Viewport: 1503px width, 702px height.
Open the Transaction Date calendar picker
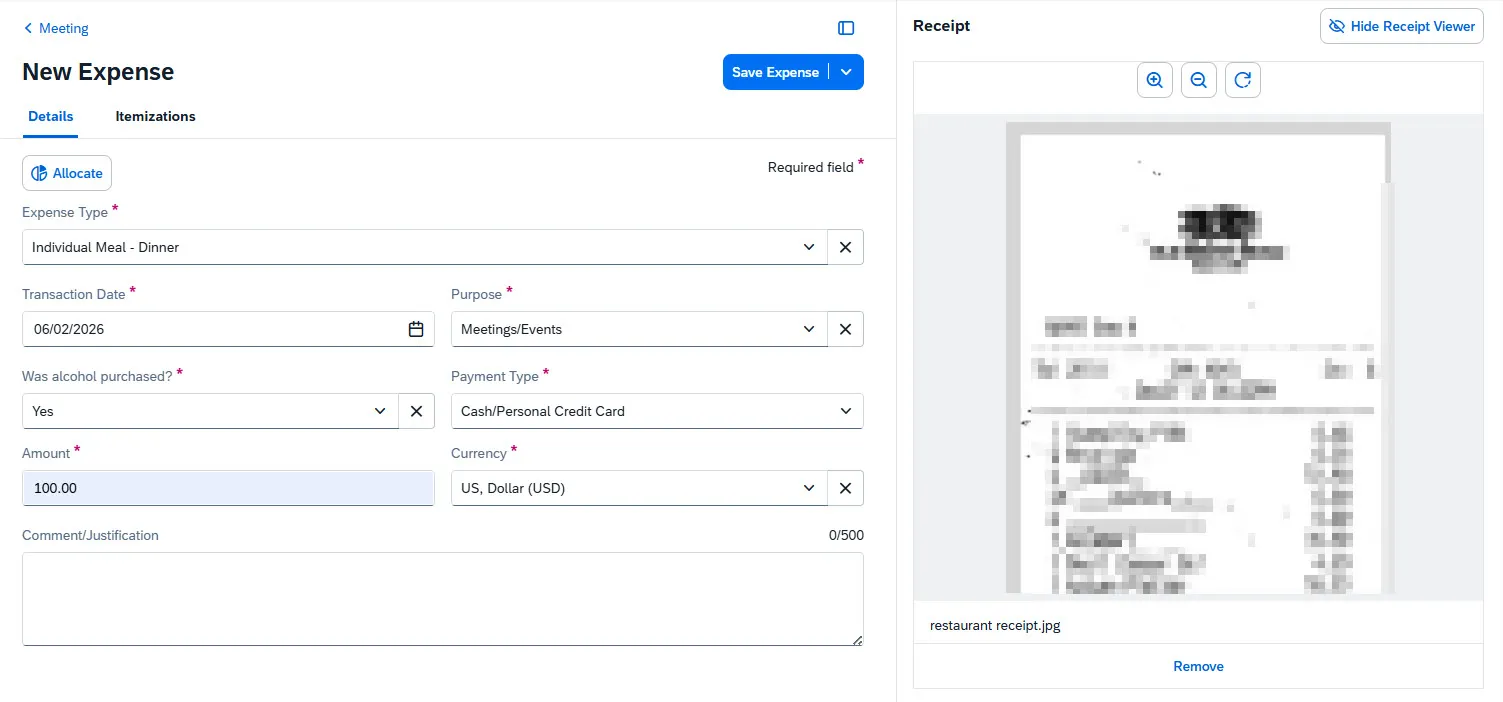(416, 329)
